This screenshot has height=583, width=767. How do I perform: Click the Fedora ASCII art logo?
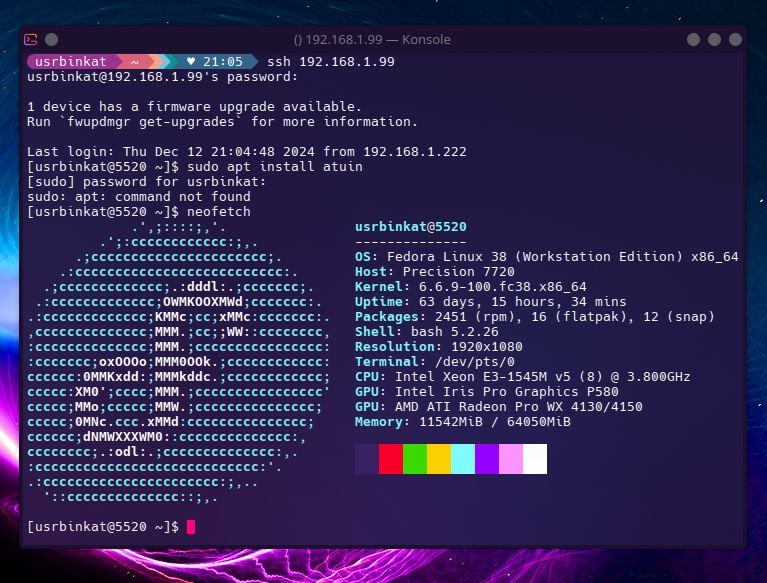[179, 362]
